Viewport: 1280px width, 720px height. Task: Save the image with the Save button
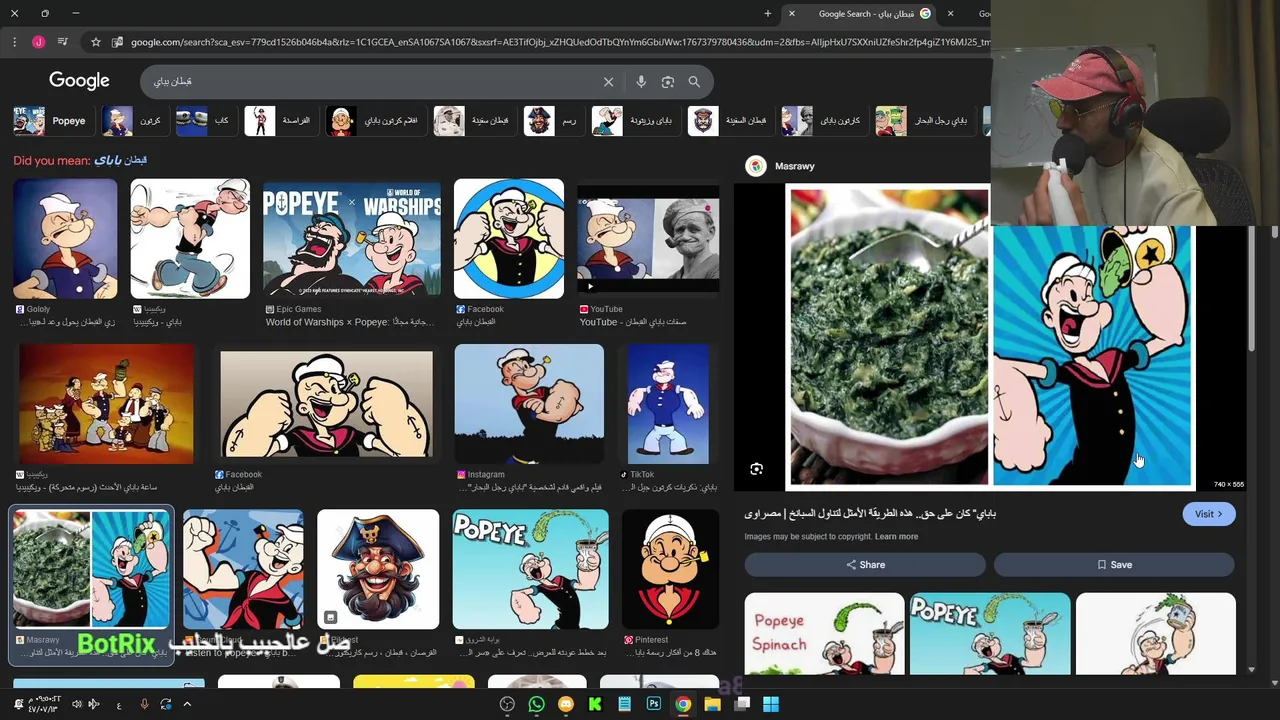pyautogui.click(x=1114, y=565)
